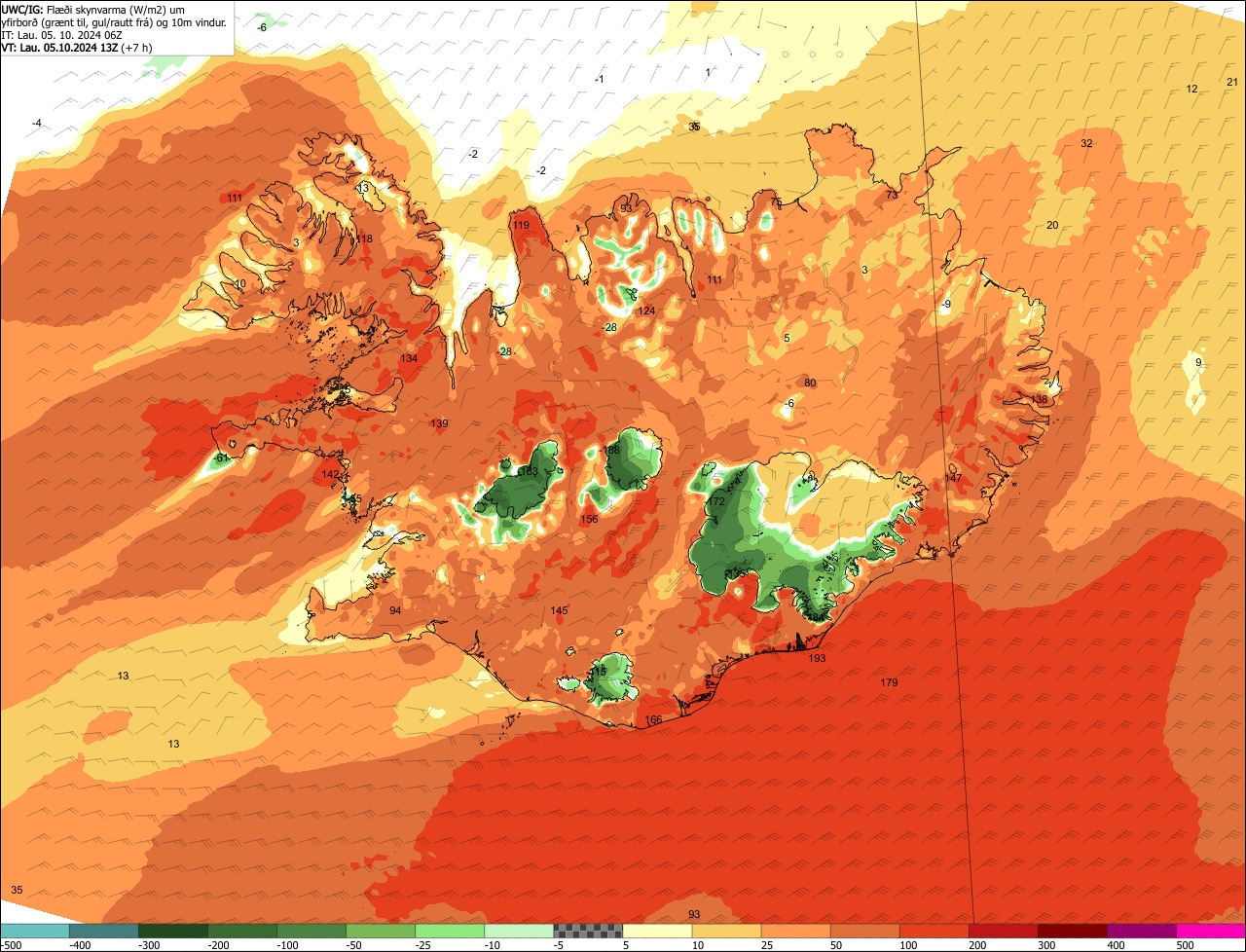Click the '172' value on the glacier
Viewport: 1246px width, 952px height.
716,501
